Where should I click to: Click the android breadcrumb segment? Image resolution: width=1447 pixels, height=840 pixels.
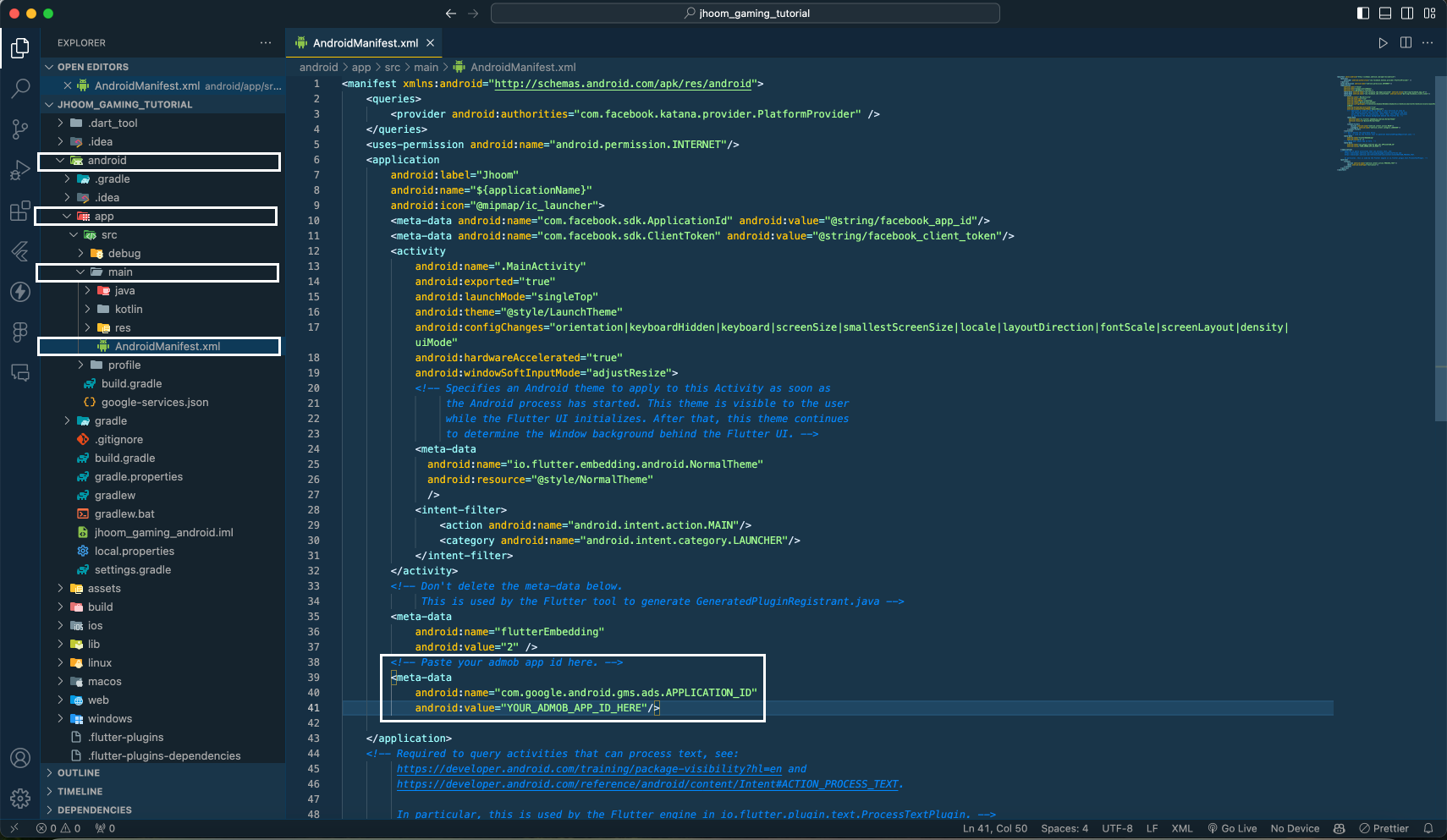pyautogui.click(x=318, y=68)
